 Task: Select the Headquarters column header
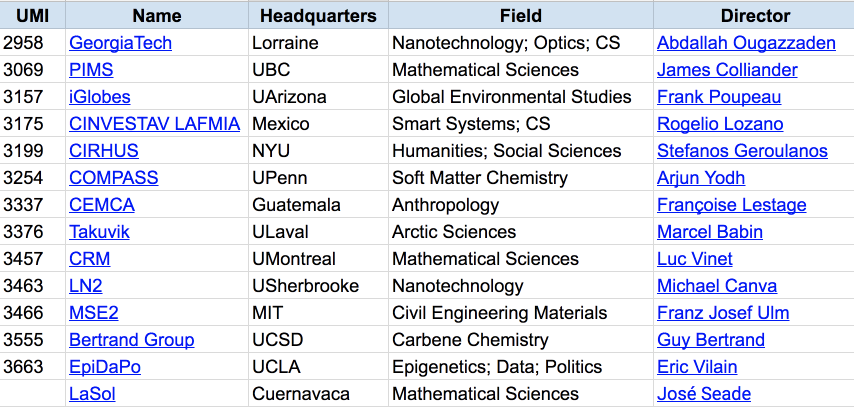point(318,15)
